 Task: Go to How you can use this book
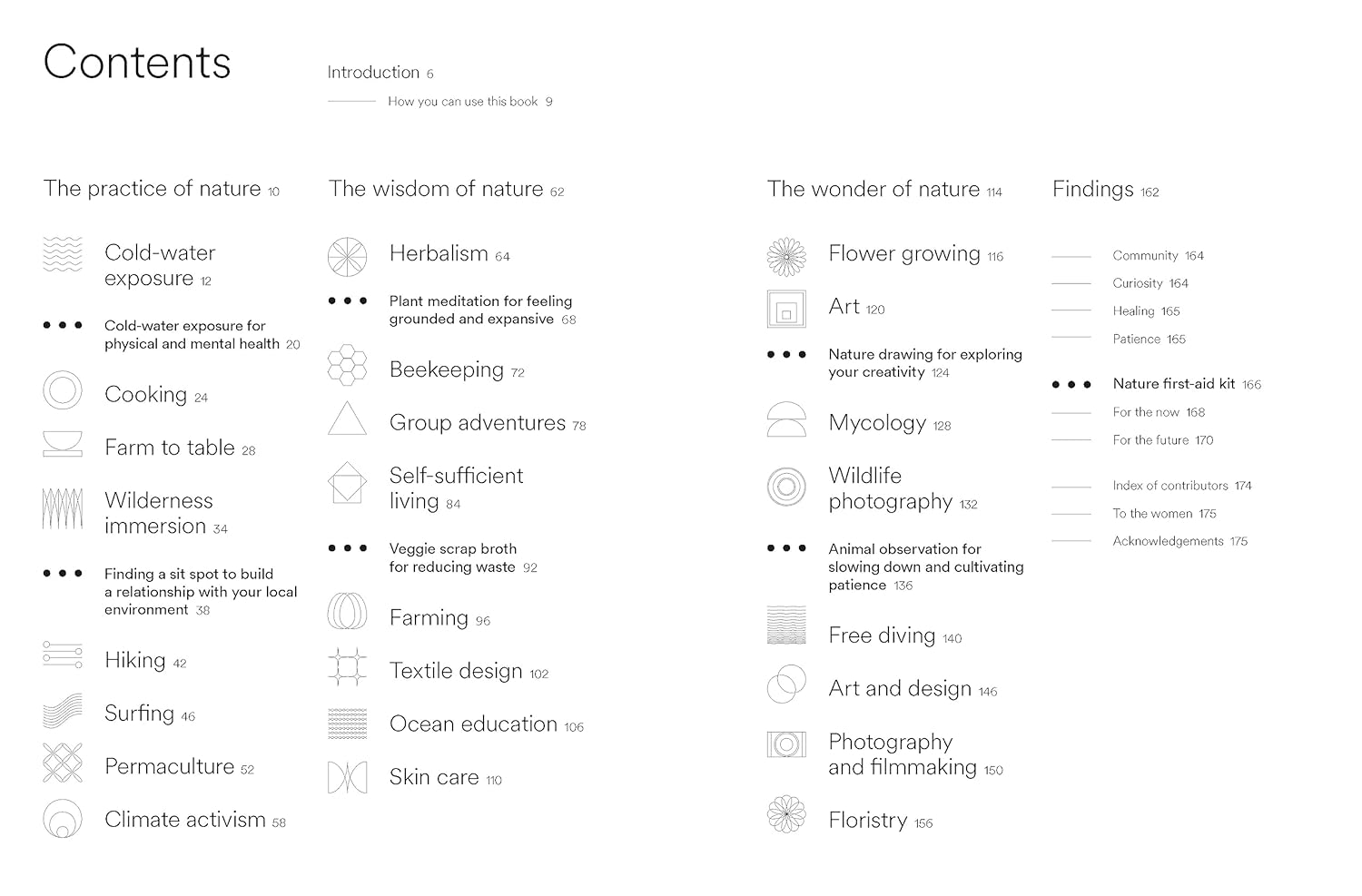[463, 102]
